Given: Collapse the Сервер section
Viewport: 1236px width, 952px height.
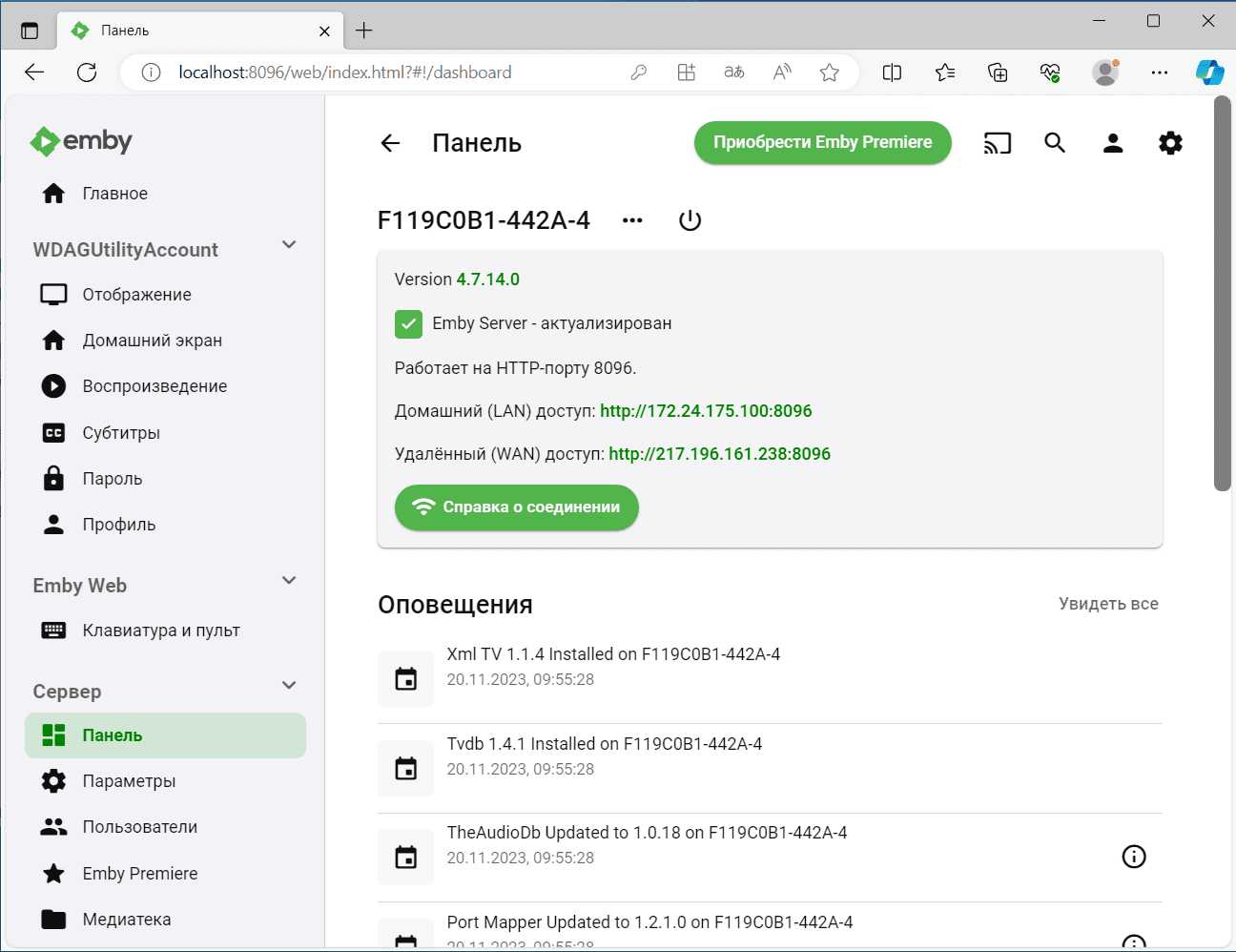Looking at the screenshot, I should tap(289, 686).
